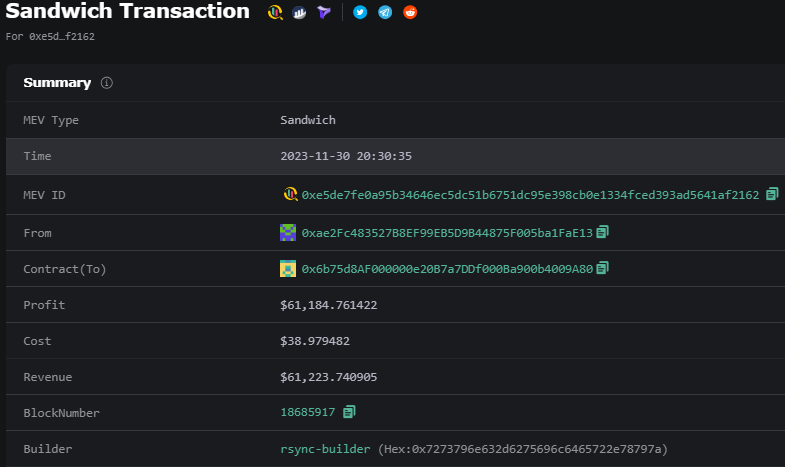The height and width of the screenshot is (467, 785).
Task: Select the MEV Type value Sandwich
Action: tap(308, 120)
